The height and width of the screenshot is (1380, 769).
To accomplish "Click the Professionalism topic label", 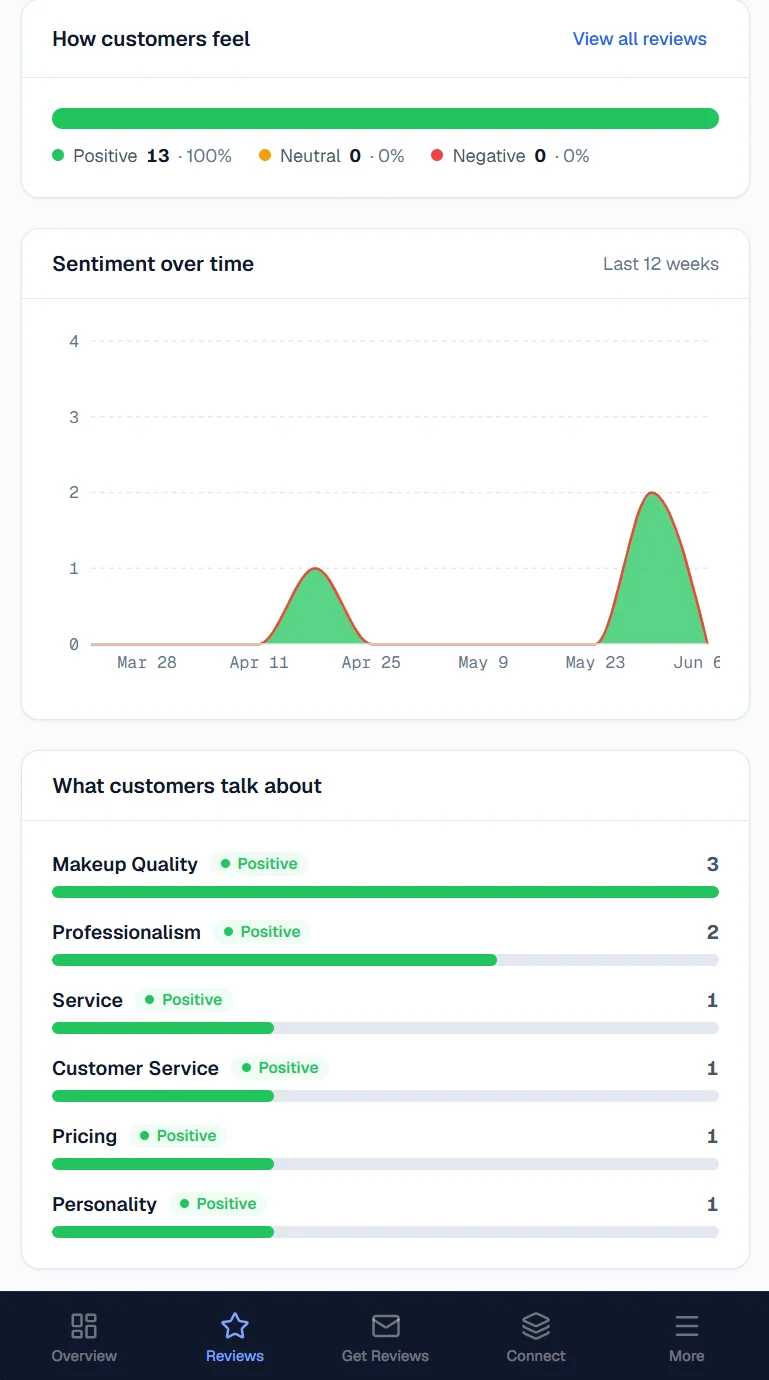I will coord(126,932).
